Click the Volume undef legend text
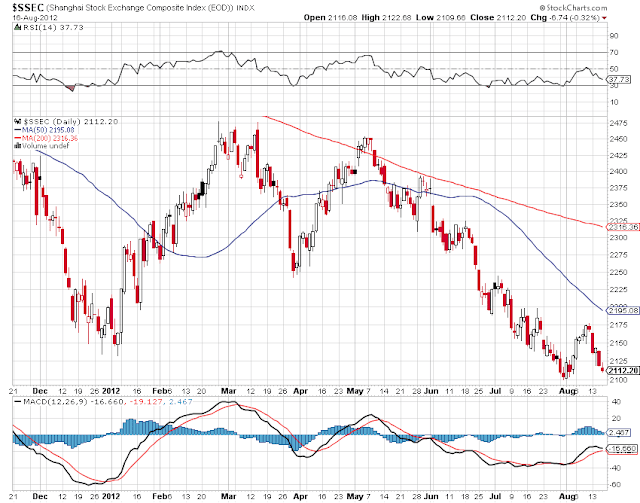The height and width of the screenshot is (503, 640). [x=46, y=146]
